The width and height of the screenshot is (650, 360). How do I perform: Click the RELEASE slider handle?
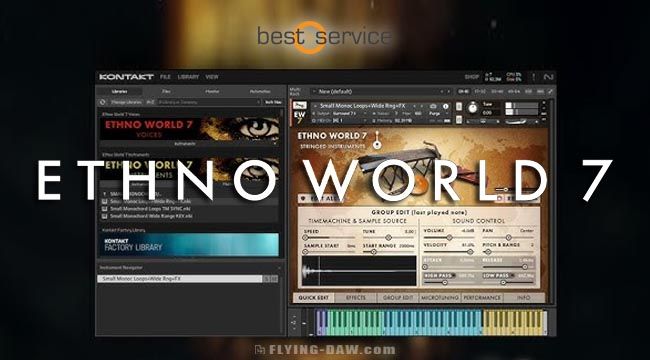click(x=525, y=267)
